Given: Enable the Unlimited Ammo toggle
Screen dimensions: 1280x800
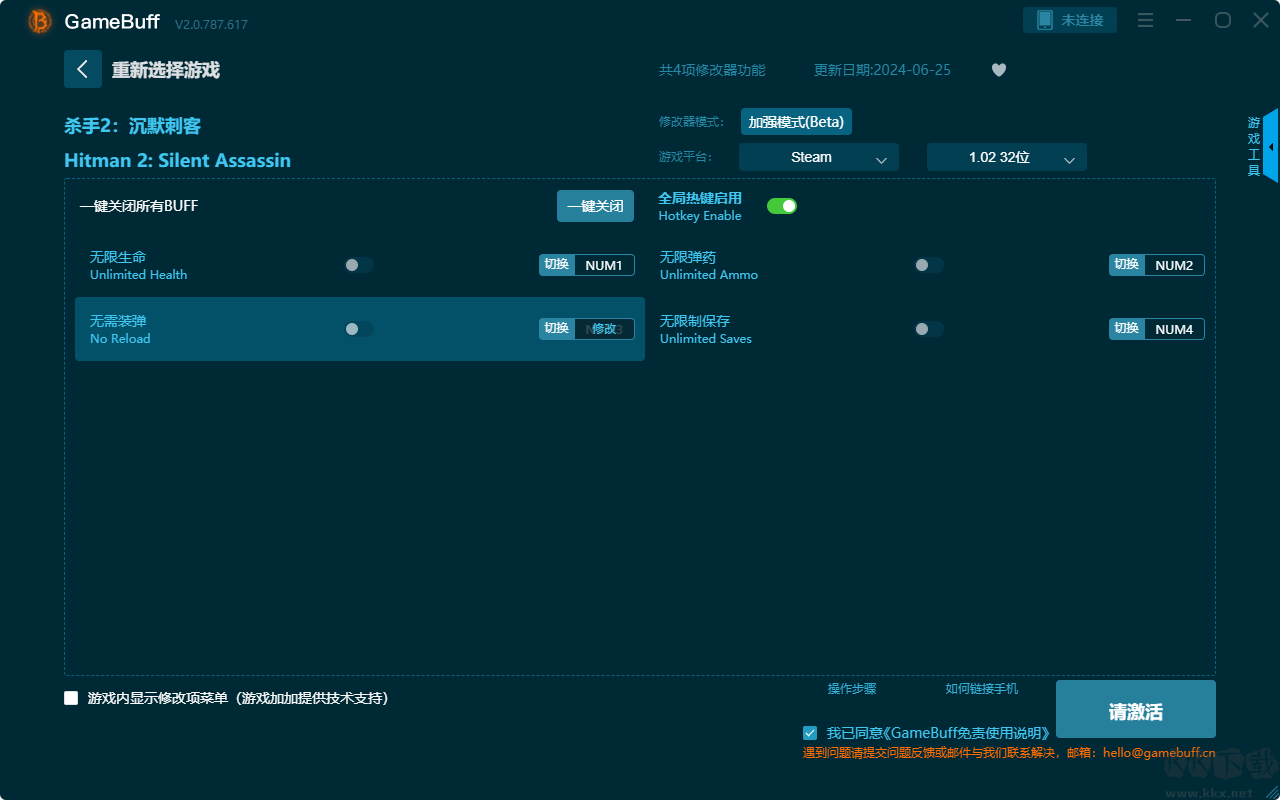Looking at the screenshot, I should click(929, 265).
